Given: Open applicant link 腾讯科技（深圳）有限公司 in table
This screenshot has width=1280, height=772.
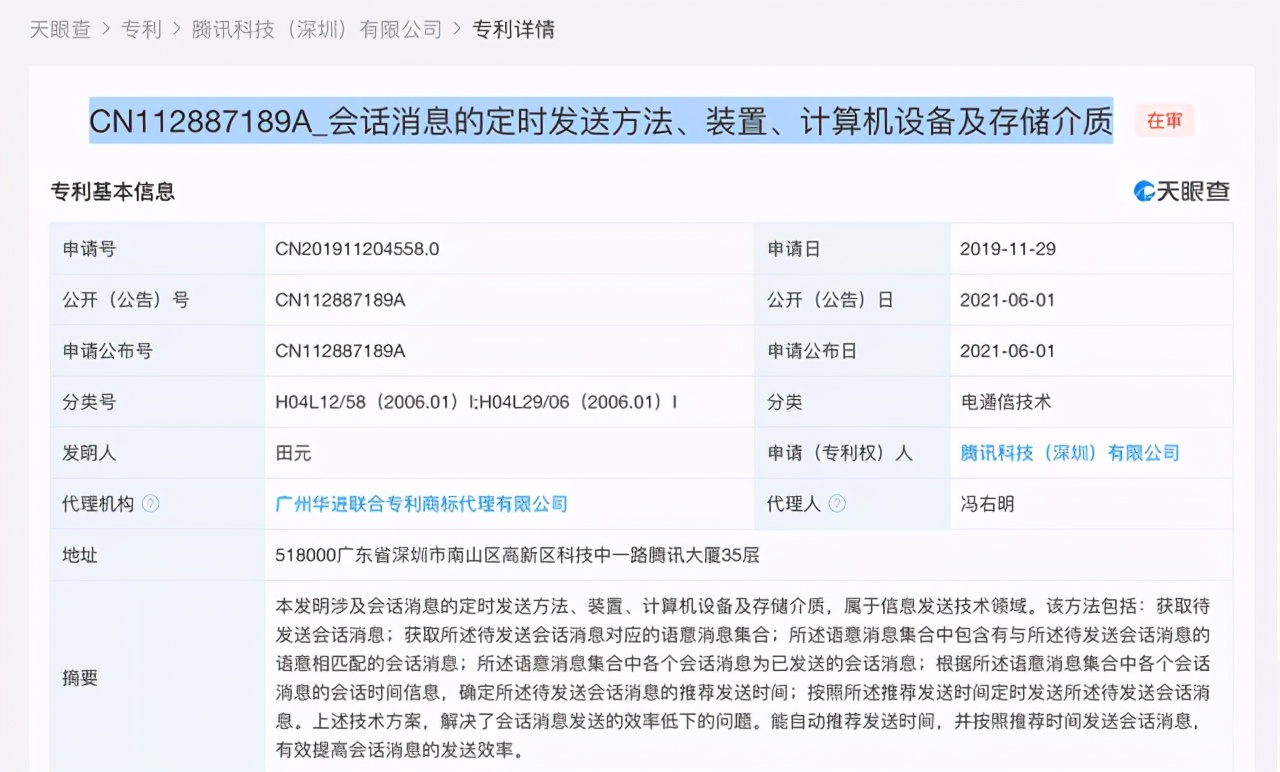Looking at the screenshot, I should point(1070,453).
